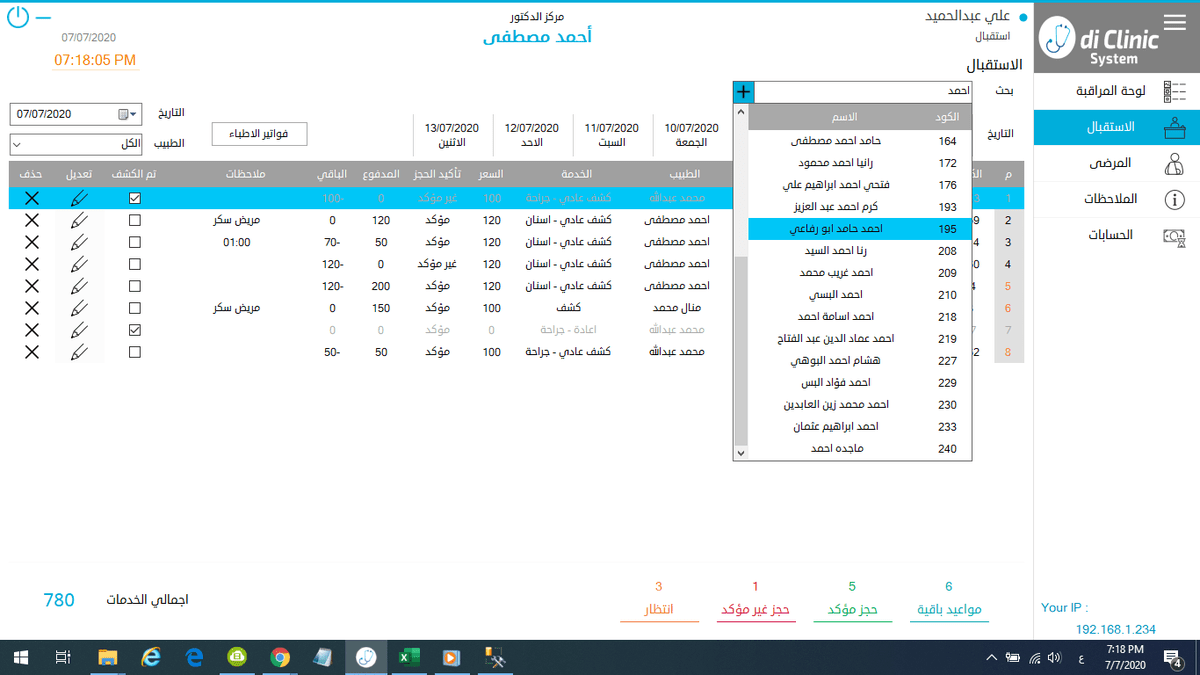This screenshot has height=675, width=1200.
Task: Click the green plus add patient icon
Action: click(x=743, y=91)
